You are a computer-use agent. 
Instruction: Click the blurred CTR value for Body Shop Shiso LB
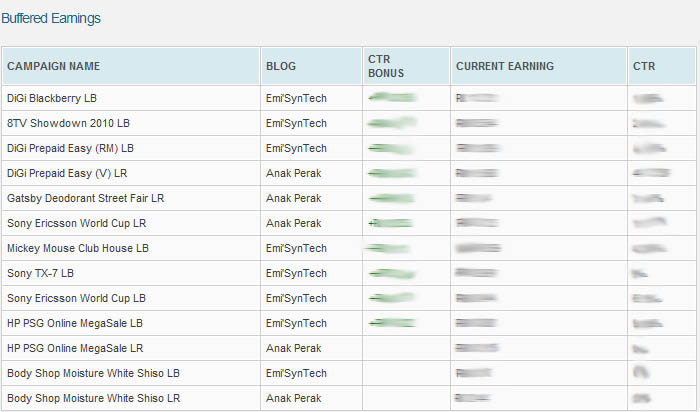(x=641, y=372)
